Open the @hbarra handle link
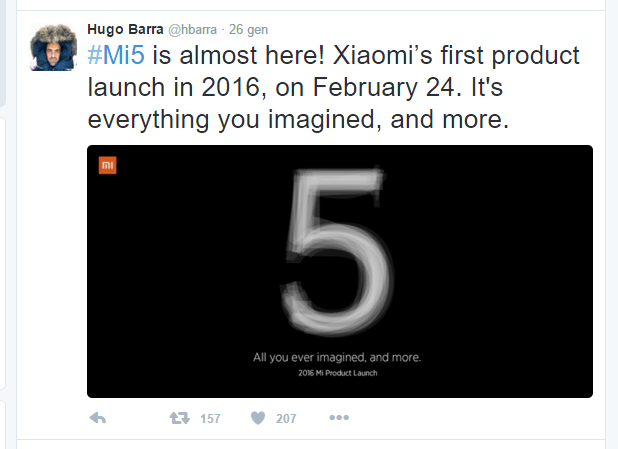The width and height of the screenshot is (618, 449). (x=192, y=30)
